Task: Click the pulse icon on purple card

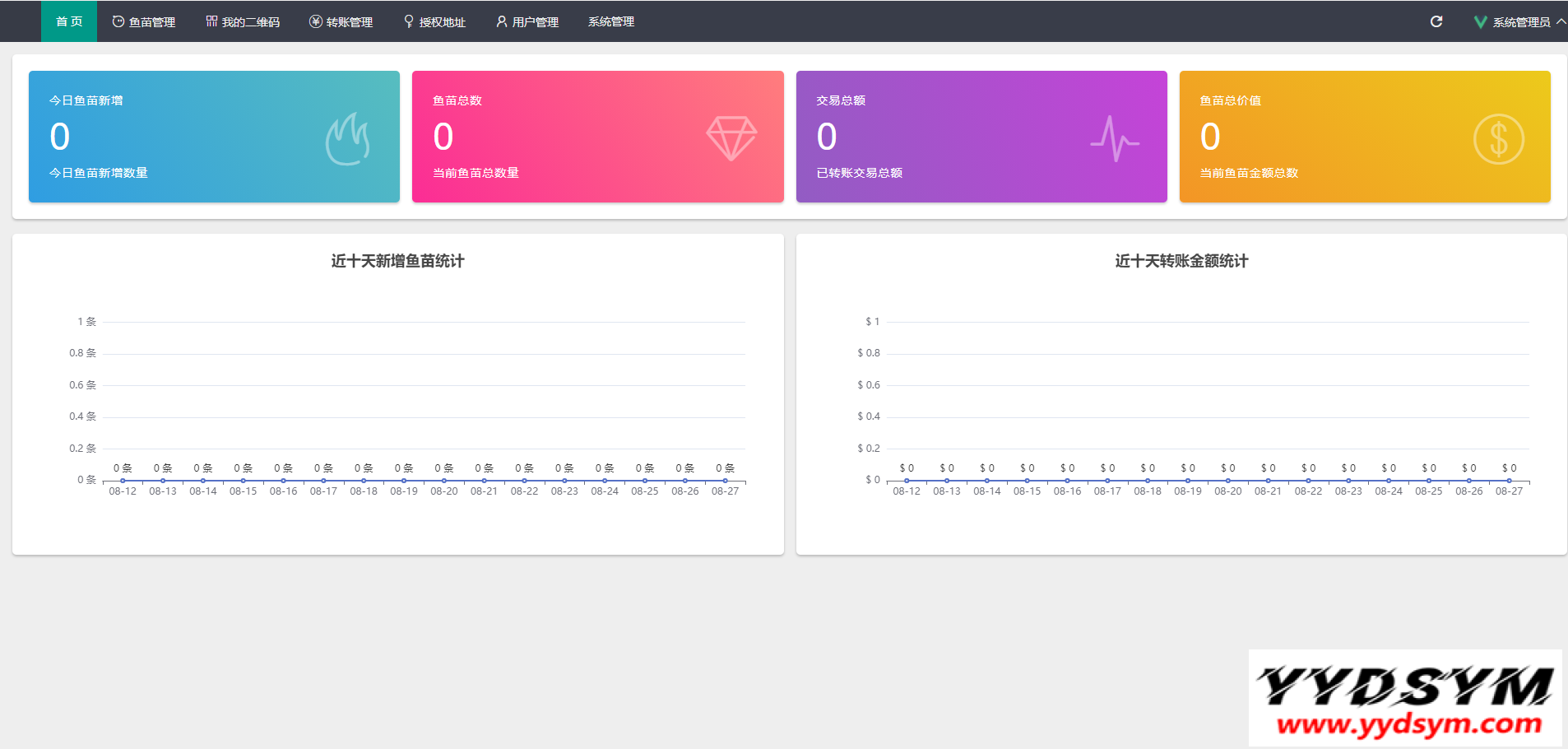Action: coord(1115,138)
